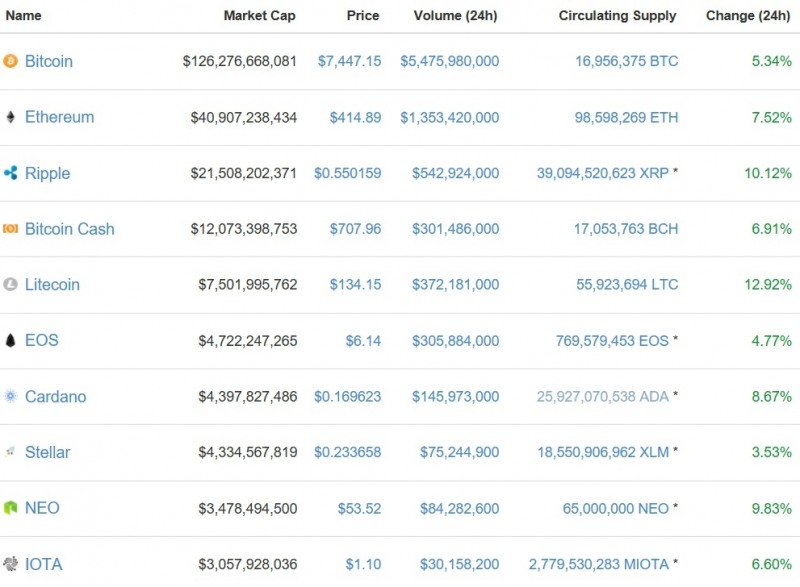Viewport: 800px width, 587px height.
Task: Click the Litecoin coin icon
Action: point(11,285)
